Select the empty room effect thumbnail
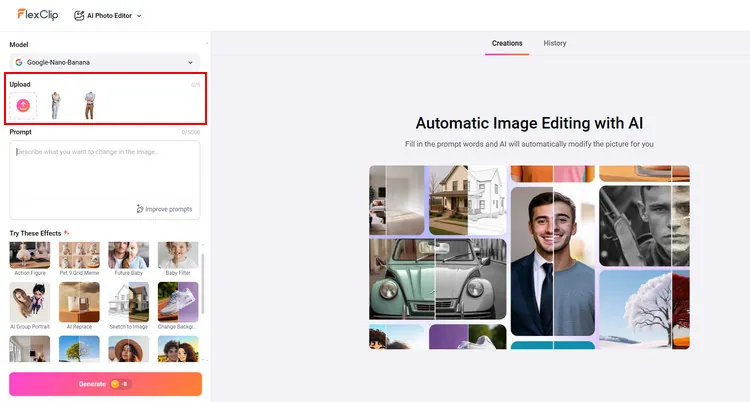The height and width of the screenshot is (402, 750). coord(30,348)
